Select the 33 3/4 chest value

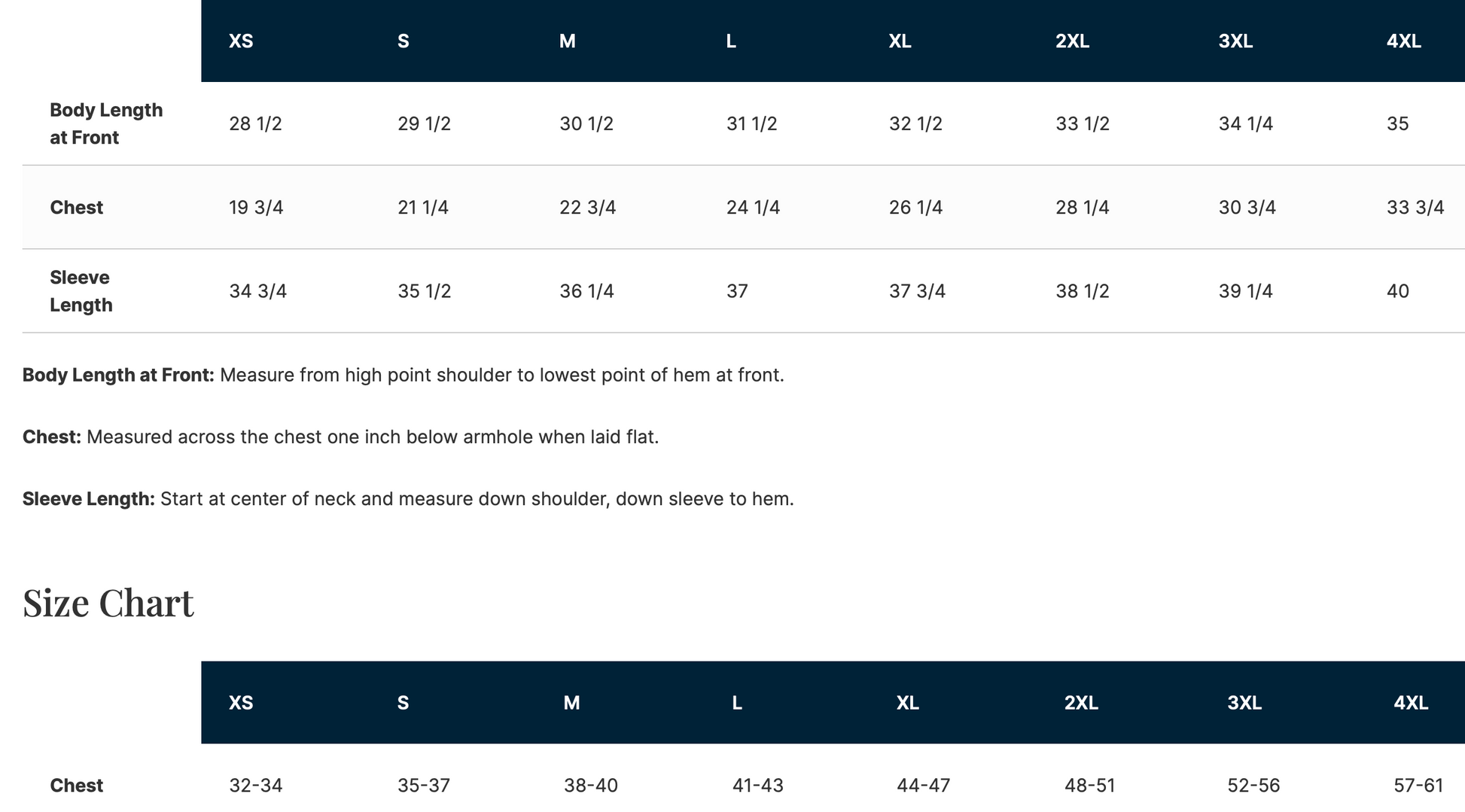1415,207
